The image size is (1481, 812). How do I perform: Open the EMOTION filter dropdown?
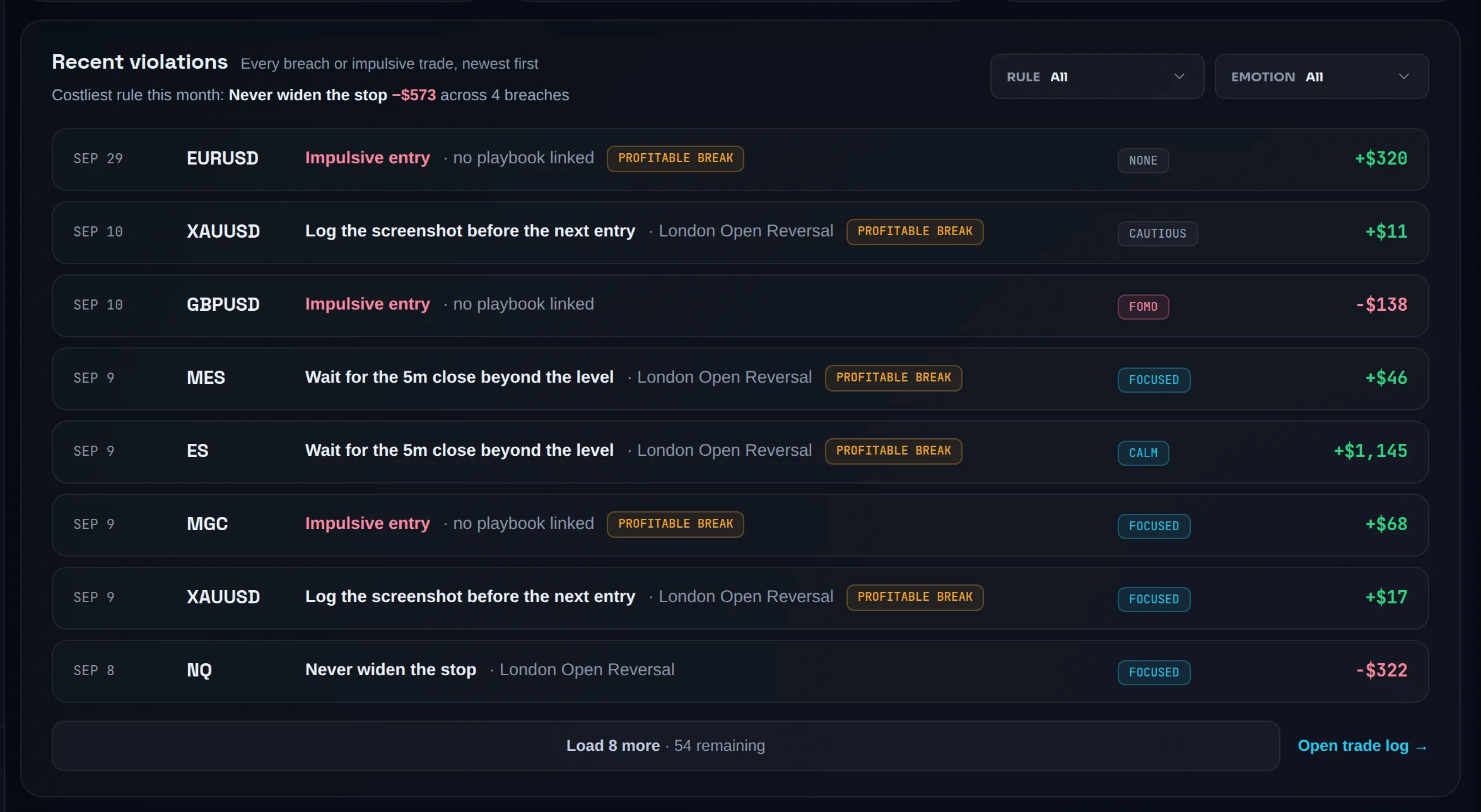coord(1321,76)
